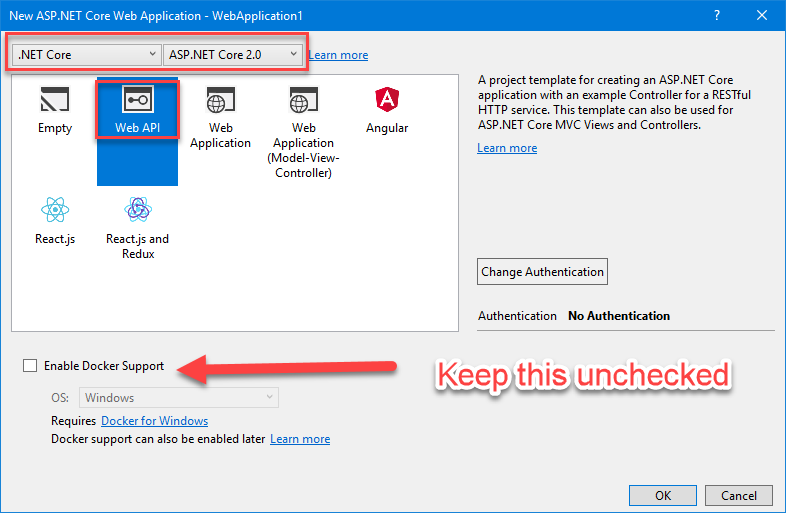Close the New ASP.NET Core dialog
Screen dimensions: 786x513
pyautogui.click(x=763, y=16)
